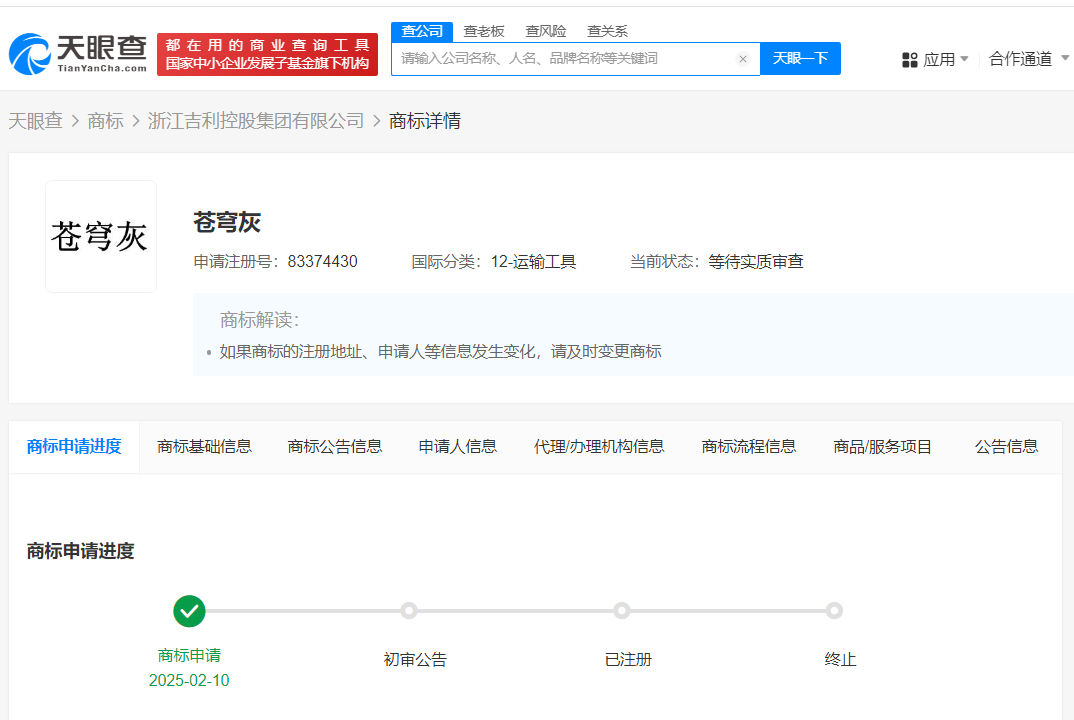This screenshot has width=1074, height=720.
Task: Click the green checkmark for 商标申请 step
Action: (189, 611)
